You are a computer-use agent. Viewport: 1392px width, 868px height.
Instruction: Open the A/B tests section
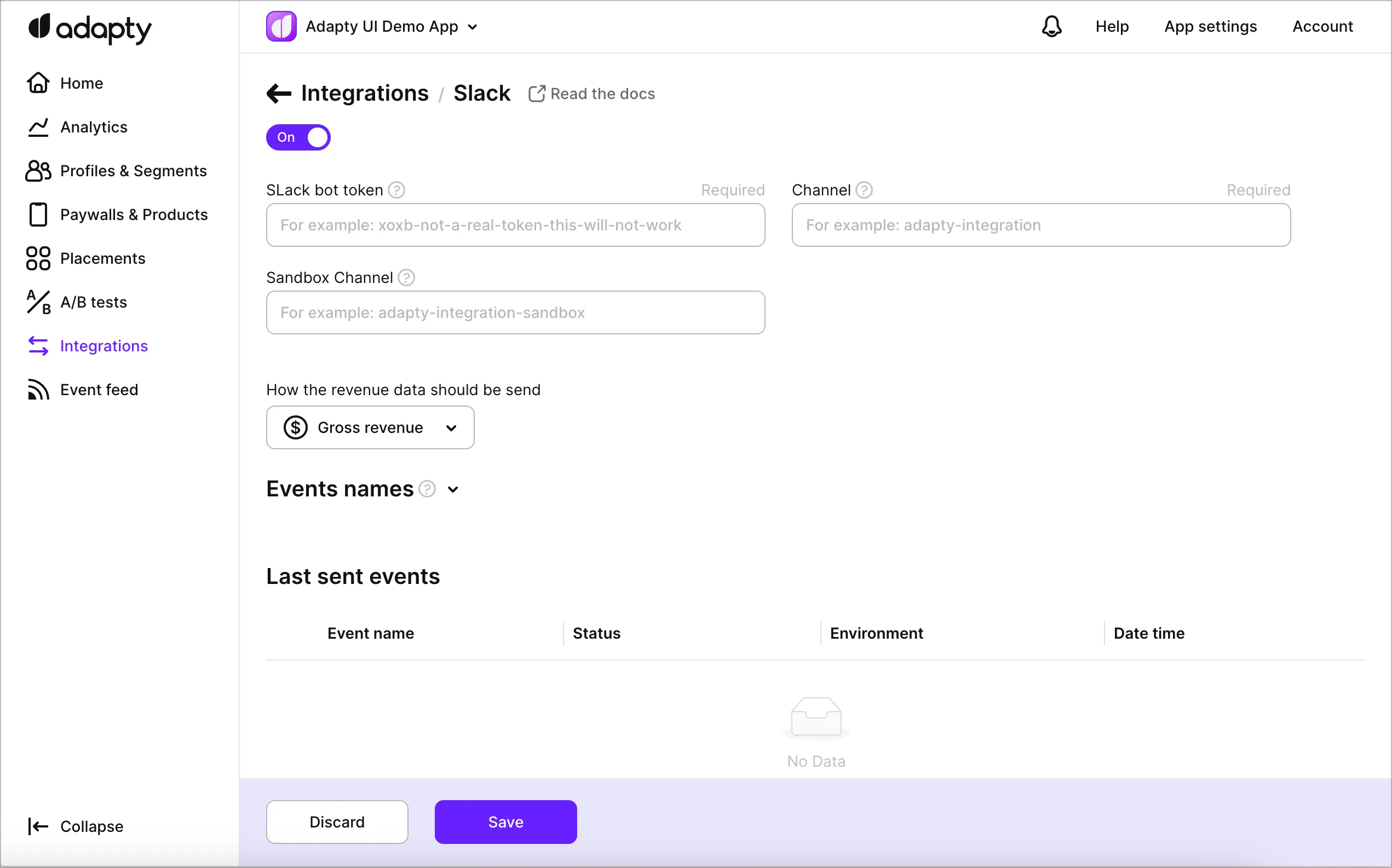pos(93,302)
